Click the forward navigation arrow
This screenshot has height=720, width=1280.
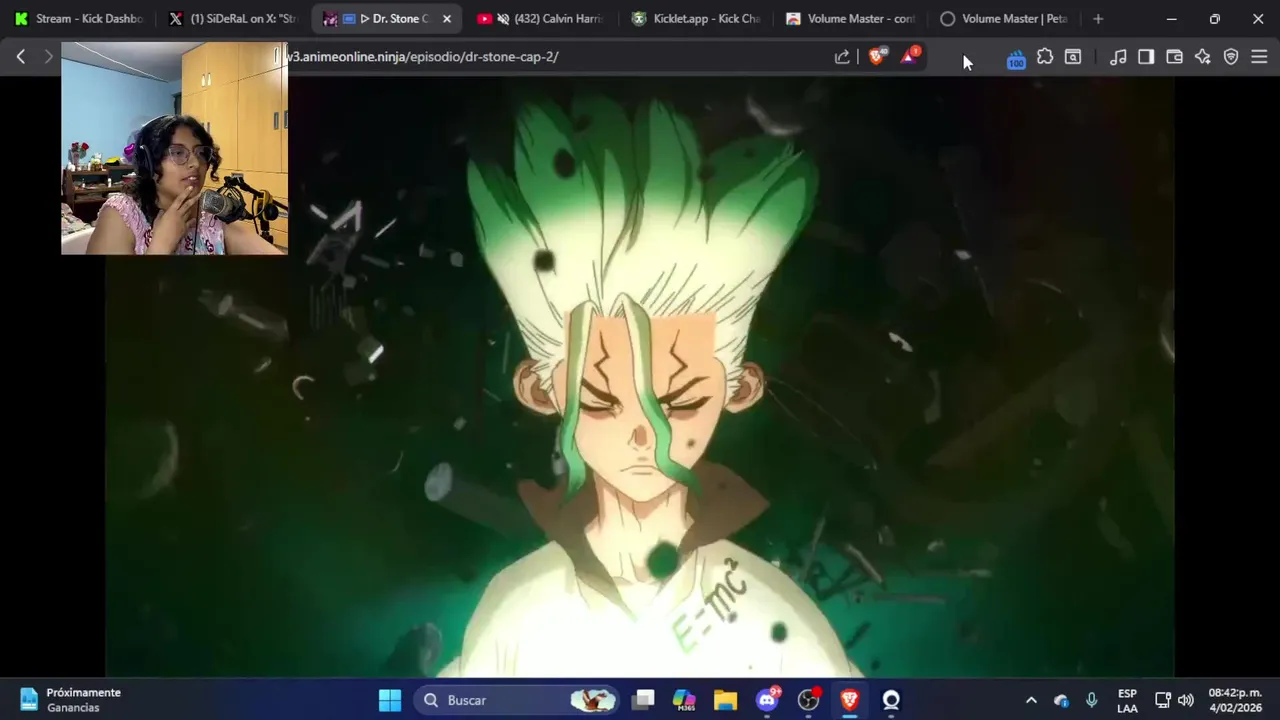point(48,57)
